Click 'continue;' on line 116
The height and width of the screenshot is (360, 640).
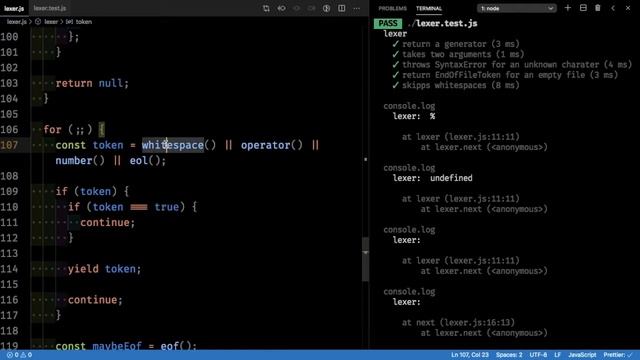point(95,300)
